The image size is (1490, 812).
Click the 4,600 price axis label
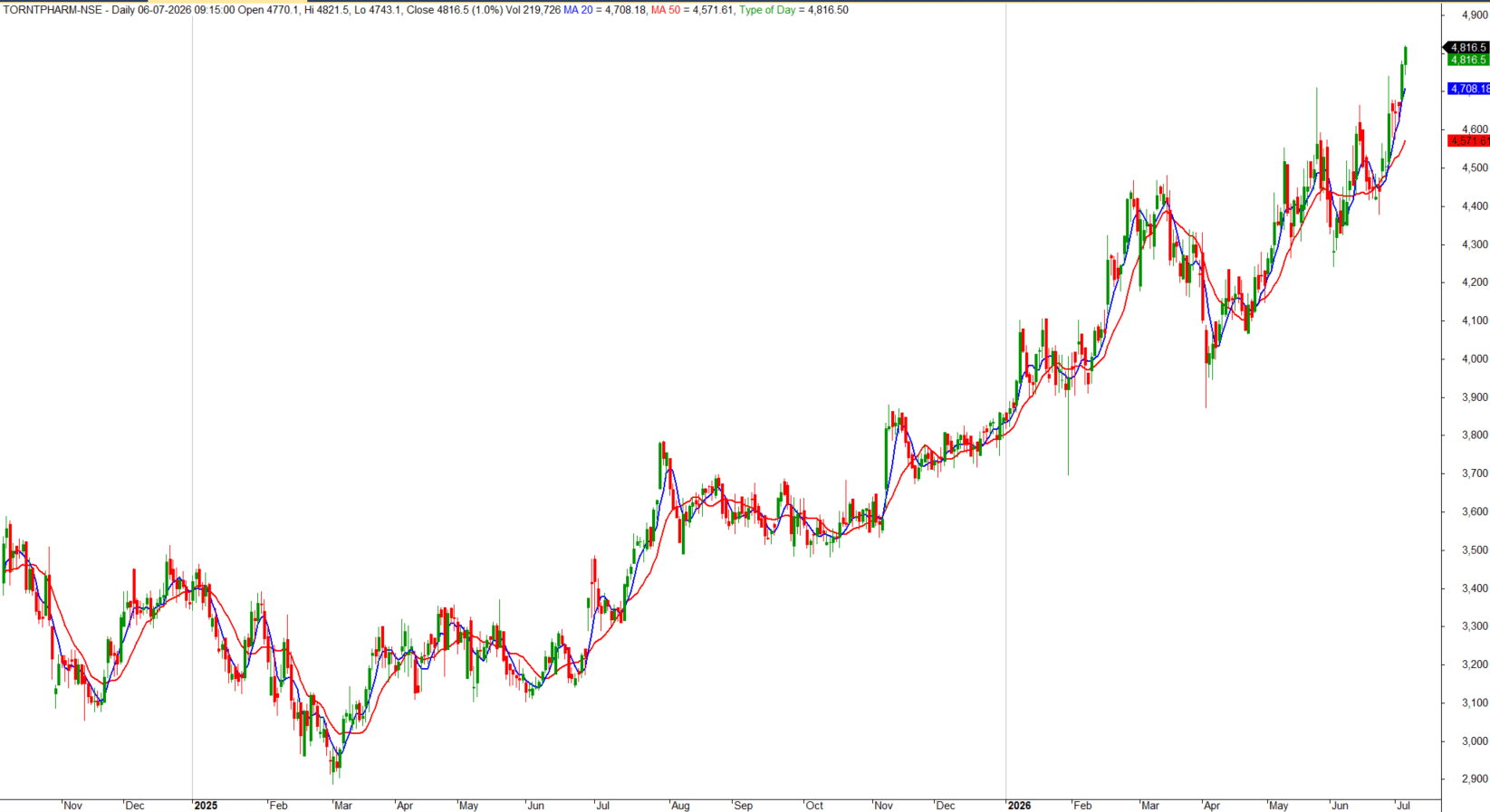tap(1475, 129)
